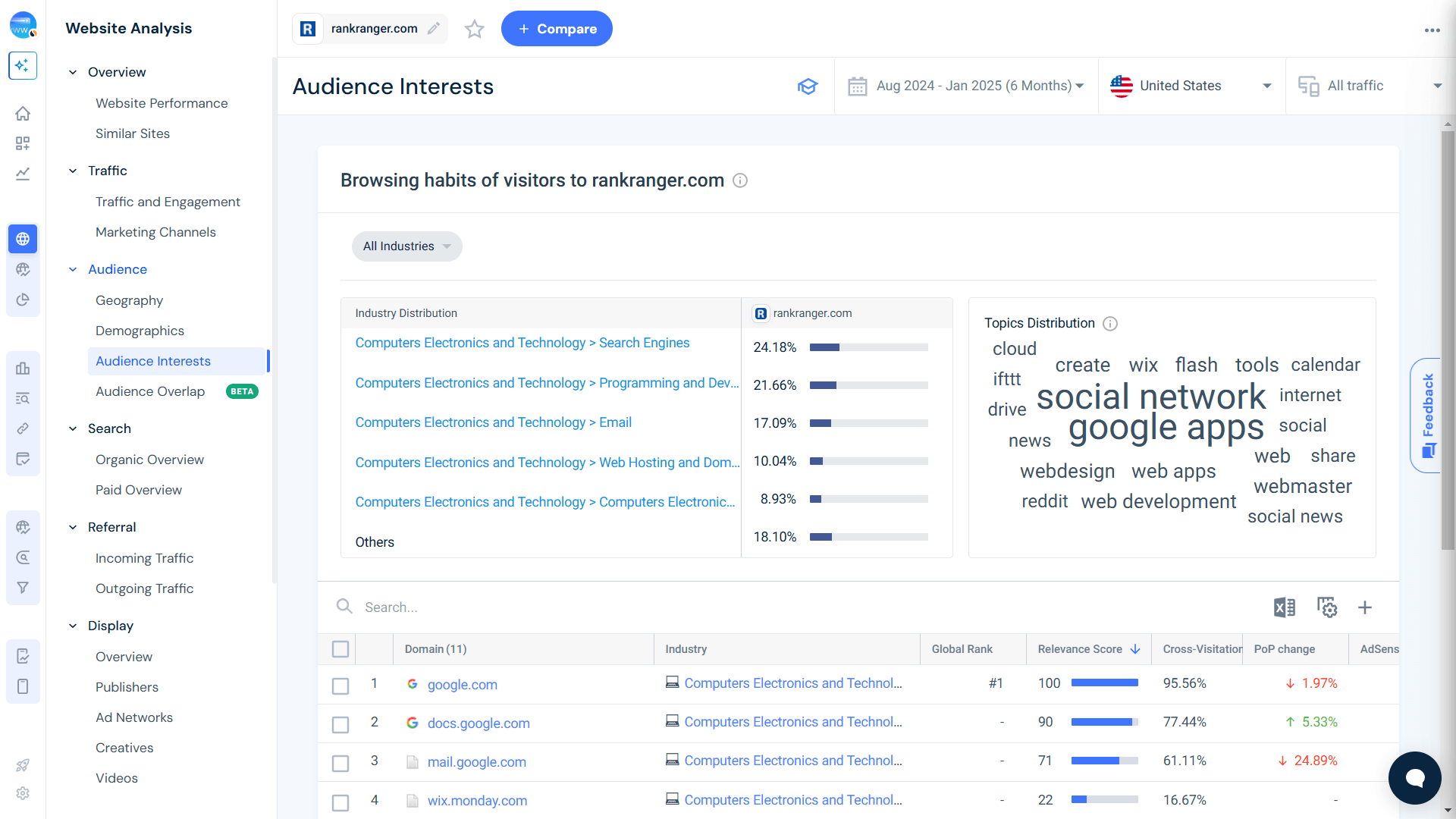Click the graduation cap learning icon
This screenshot has height=819, width=1456.
tap(808, 86)
